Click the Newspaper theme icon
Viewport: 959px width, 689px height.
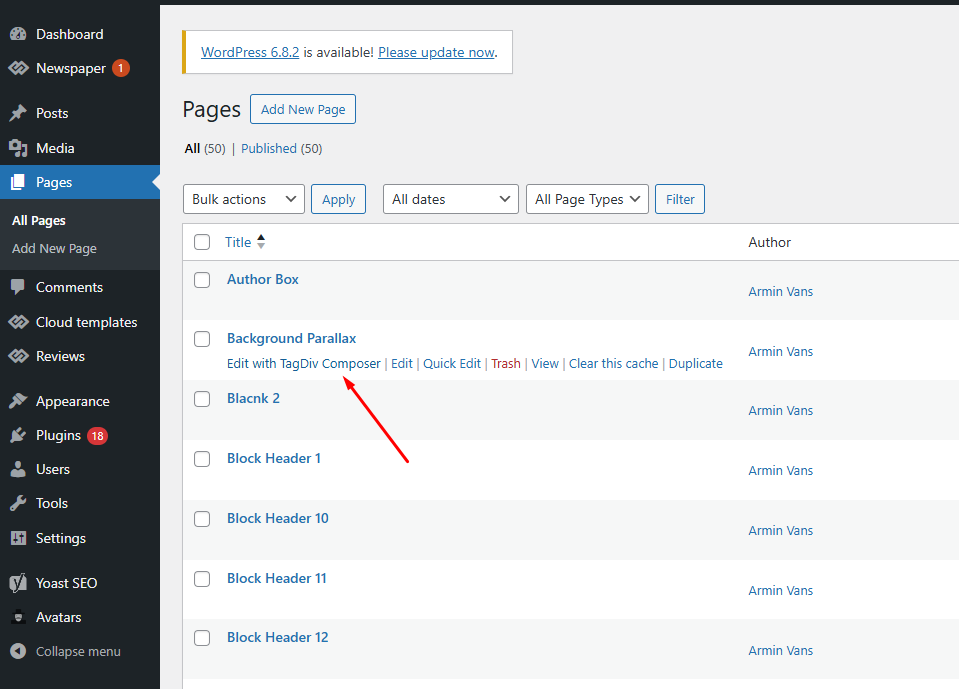tap(18, 68)
